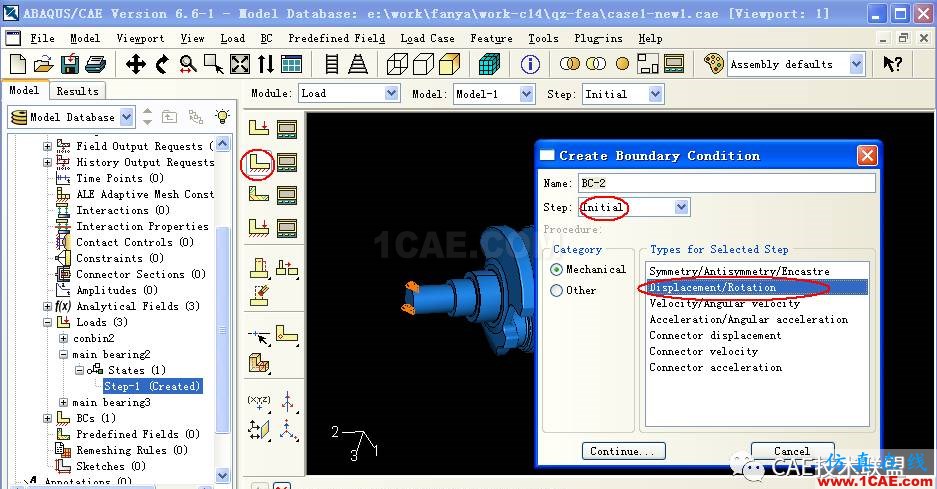Click the Create Load tool
The height and width of the screenshot is (489, 937).
259,128
